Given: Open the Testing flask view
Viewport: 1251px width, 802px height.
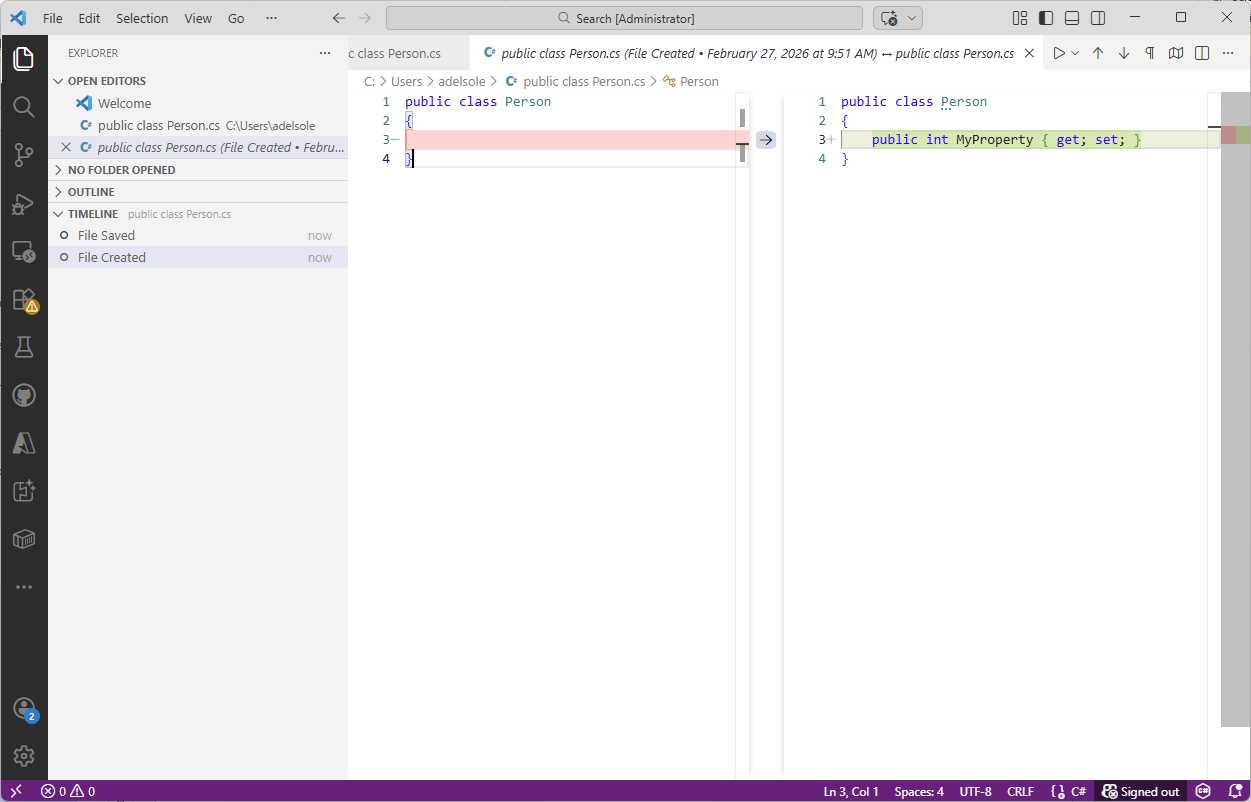Looking at the screenshot, I should (x=24, y=347).
